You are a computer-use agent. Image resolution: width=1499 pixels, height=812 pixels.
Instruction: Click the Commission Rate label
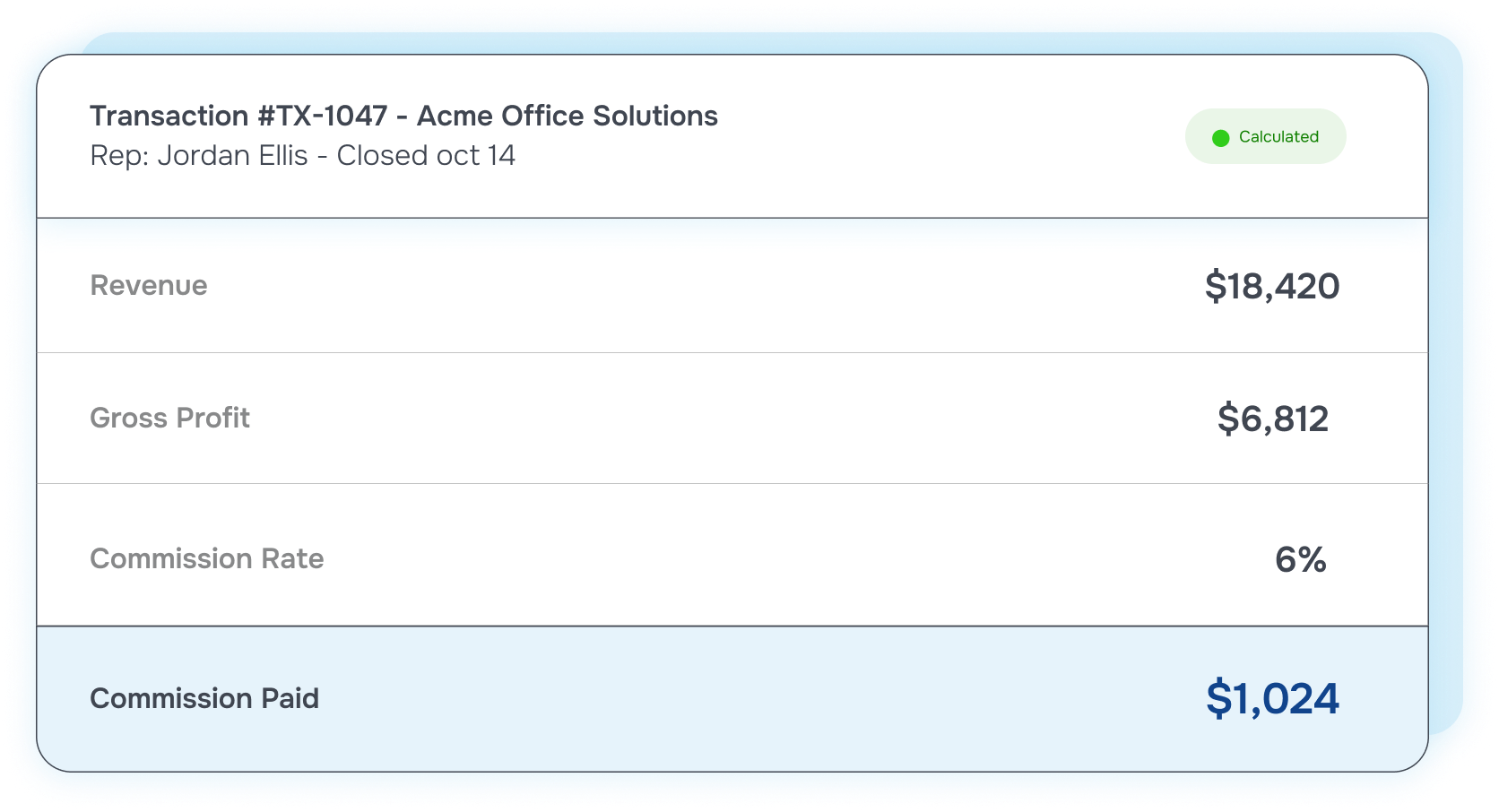click(207, 558)
